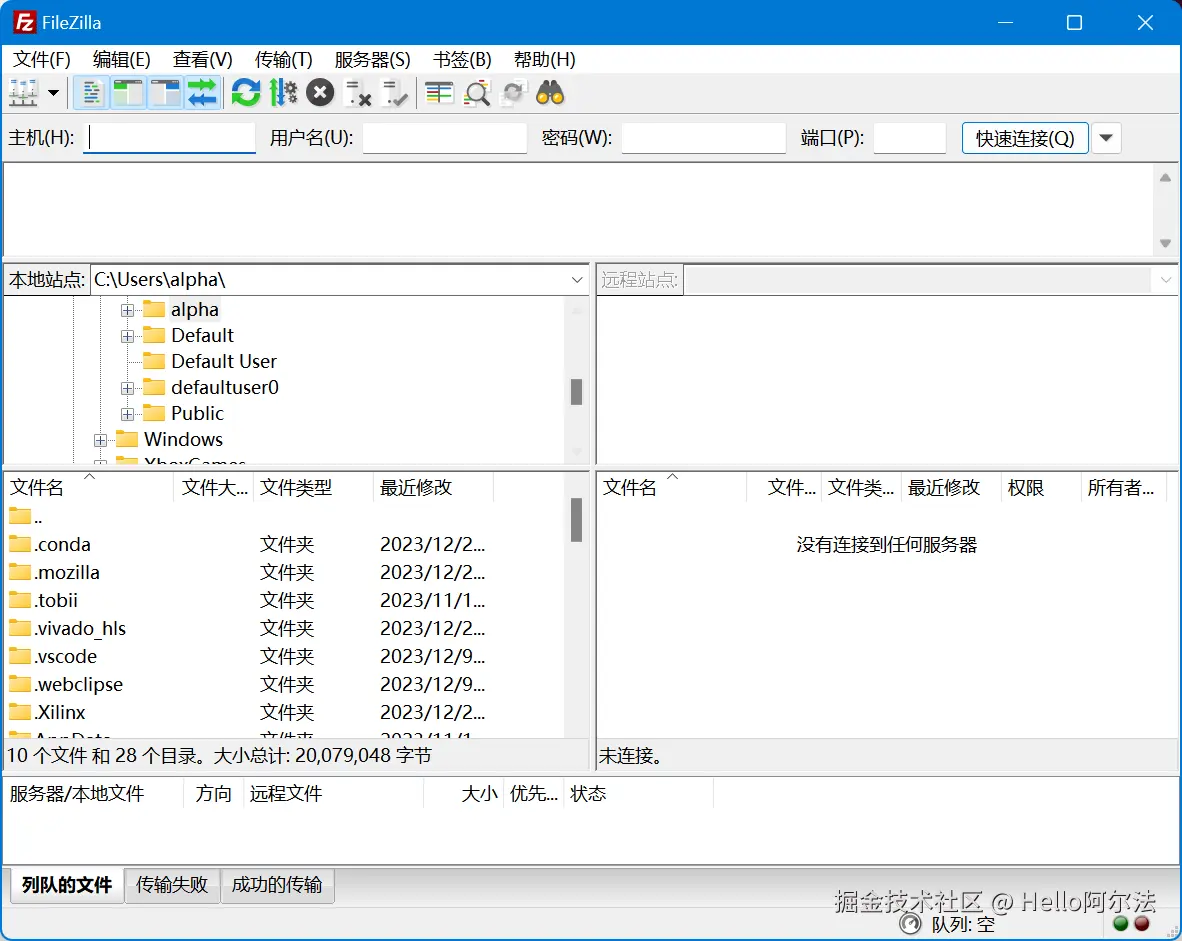
Task: Toggle remote directory tree display
Action: click(x=165, y=93)
